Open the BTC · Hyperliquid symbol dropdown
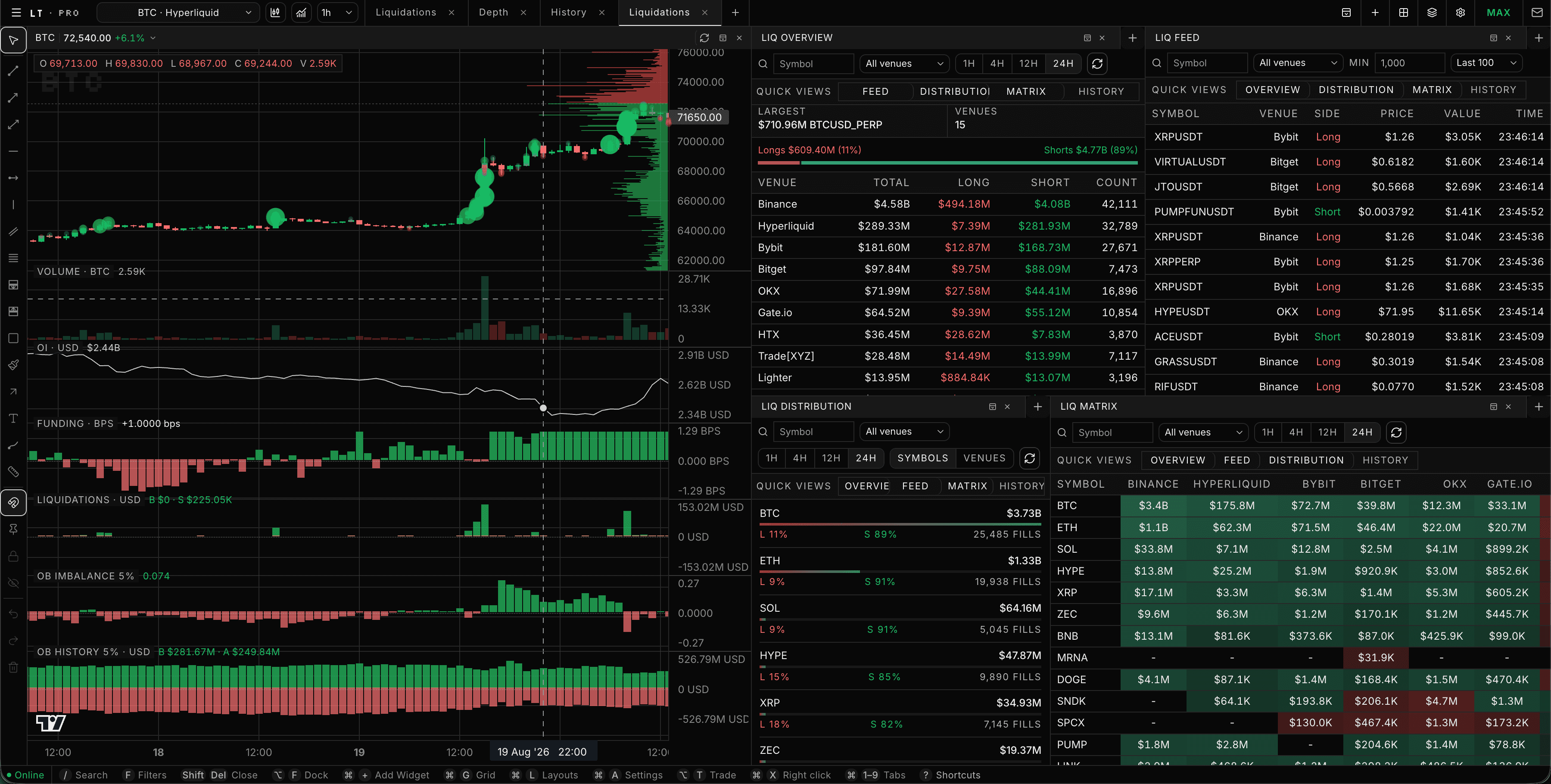This screenshot has height=784, width=1551. 178,12
